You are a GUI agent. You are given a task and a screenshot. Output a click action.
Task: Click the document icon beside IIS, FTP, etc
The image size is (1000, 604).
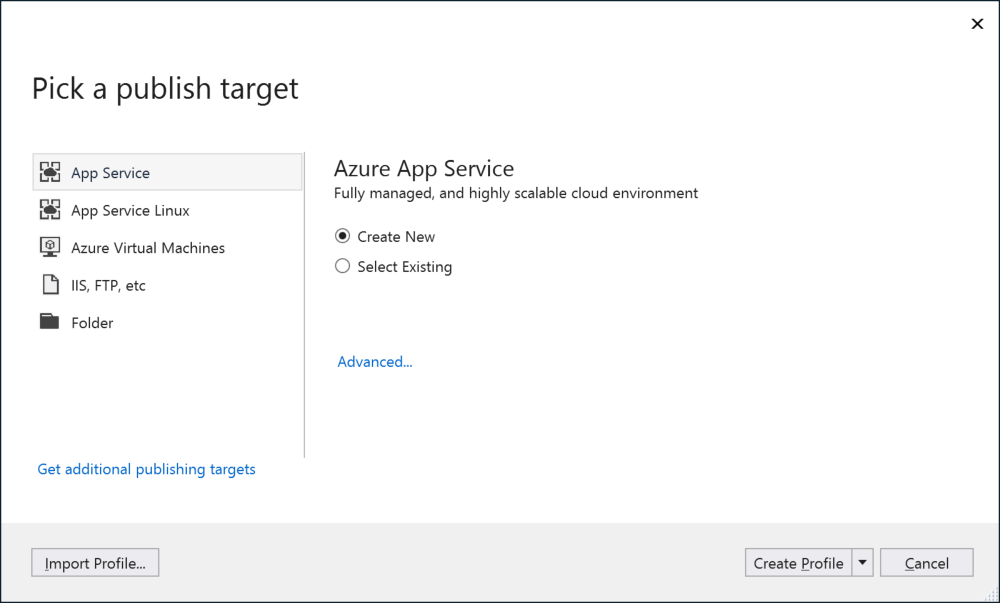51,284
